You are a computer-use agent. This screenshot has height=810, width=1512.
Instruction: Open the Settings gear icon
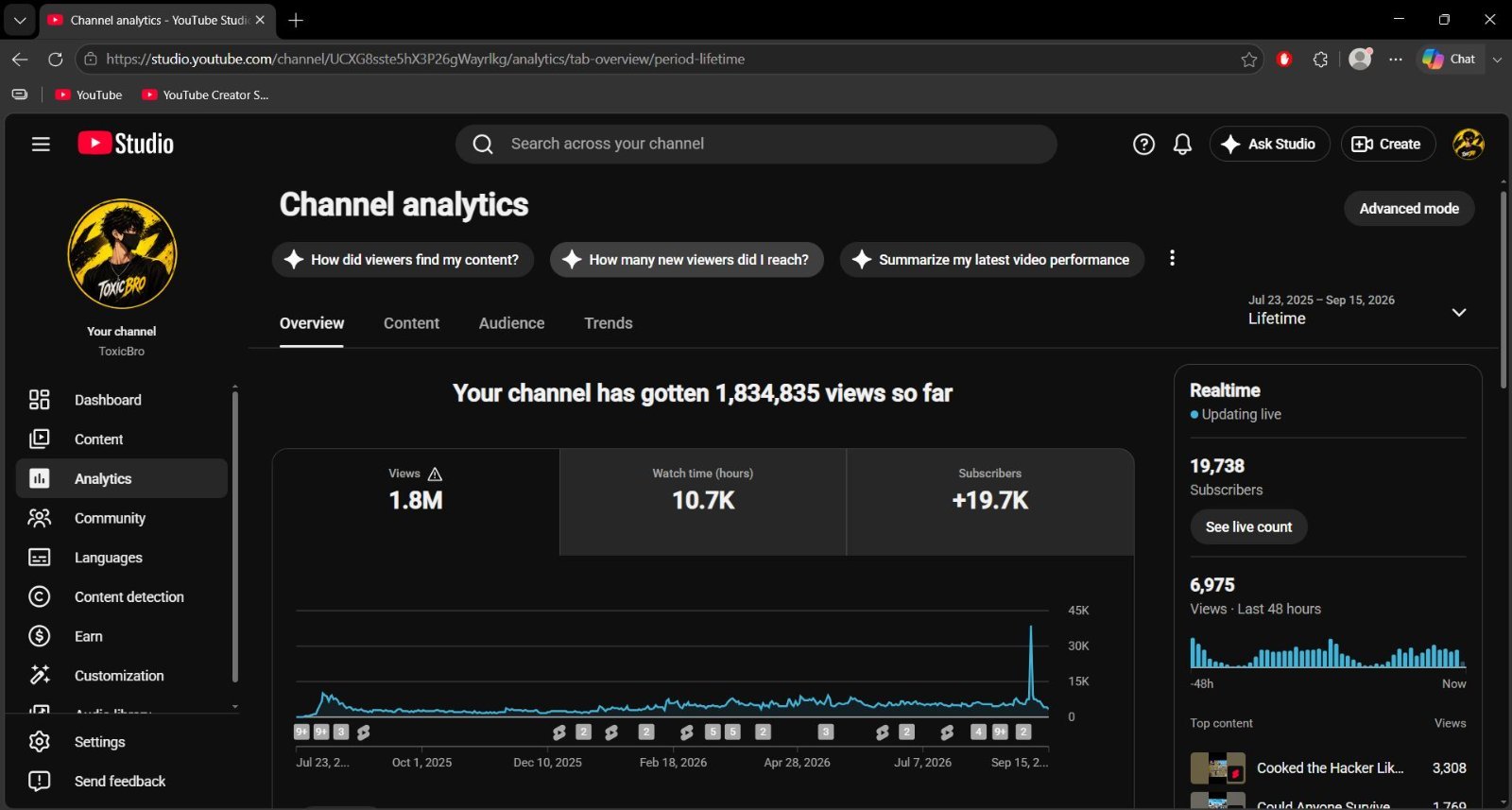pyautogui.click(x=39, y=742)
